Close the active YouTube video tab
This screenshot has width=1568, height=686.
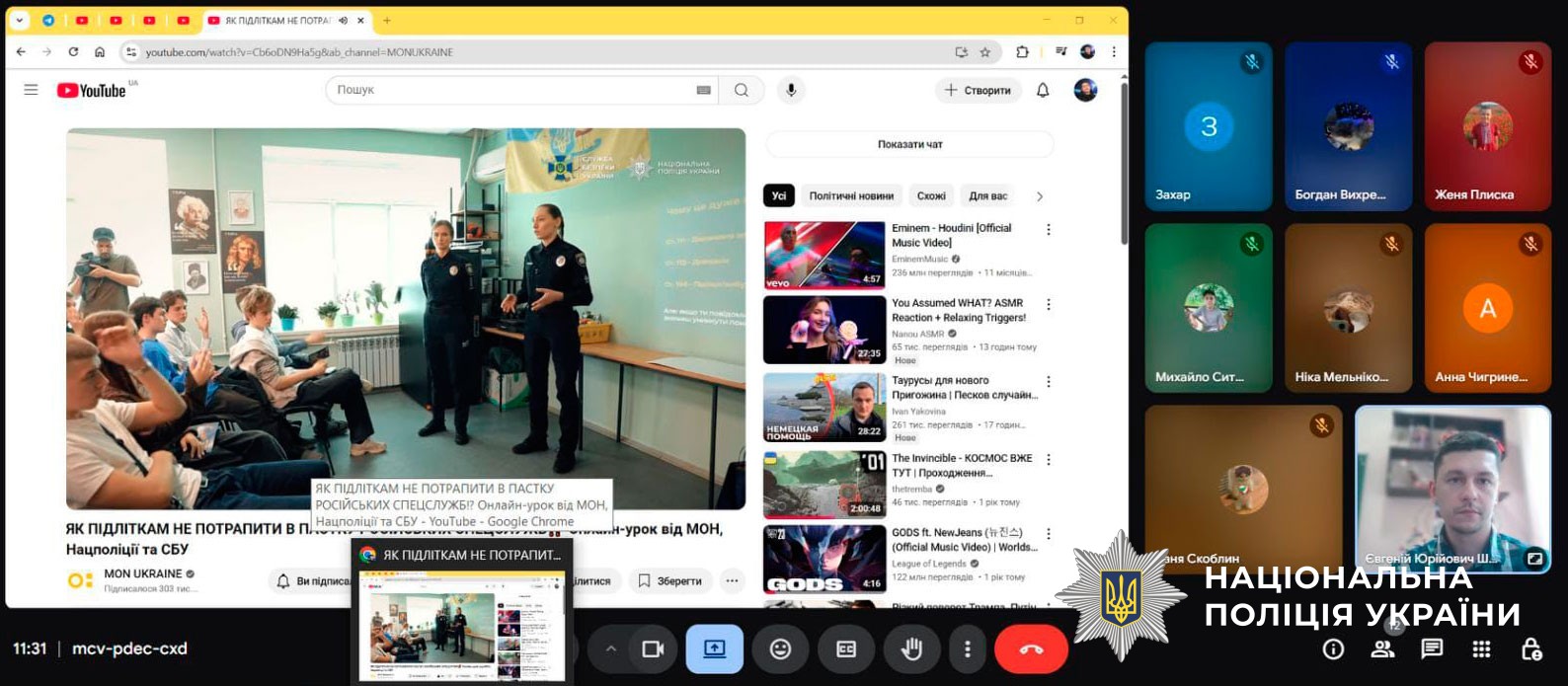pos(361,20)
